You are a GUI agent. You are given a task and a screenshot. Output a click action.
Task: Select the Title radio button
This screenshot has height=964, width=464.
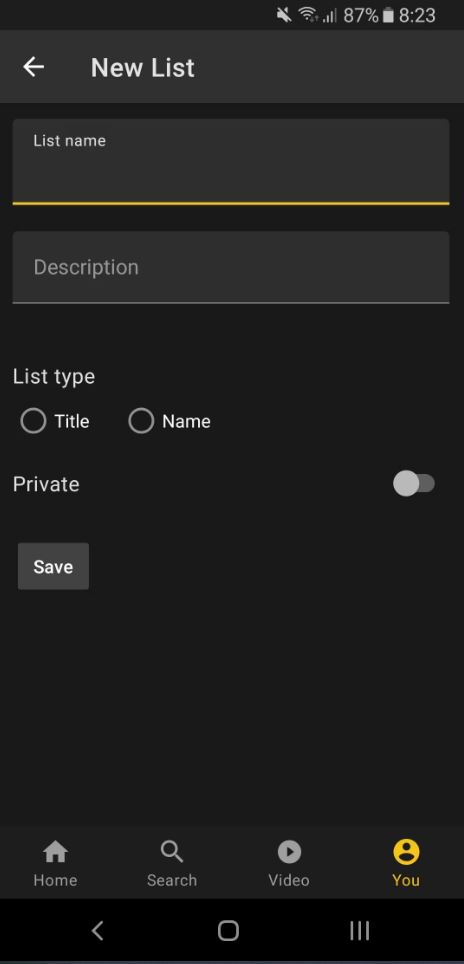(33, 421)
